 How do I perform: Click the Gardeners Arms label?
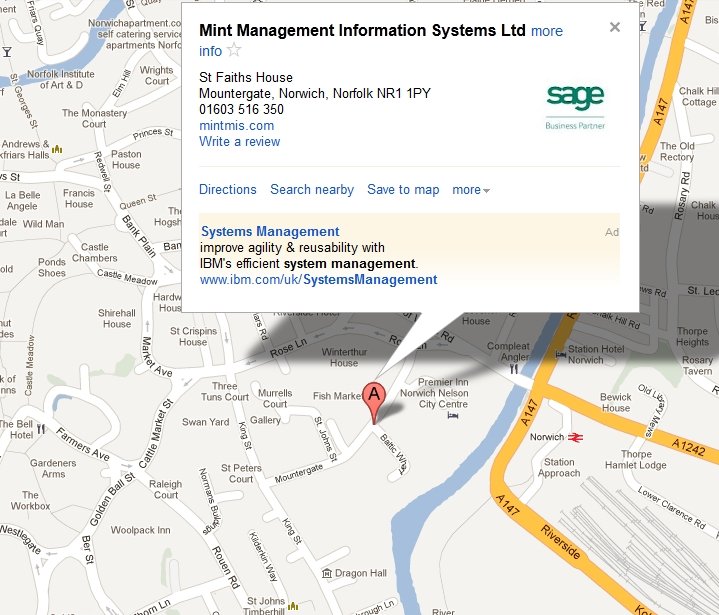[53, 468]
